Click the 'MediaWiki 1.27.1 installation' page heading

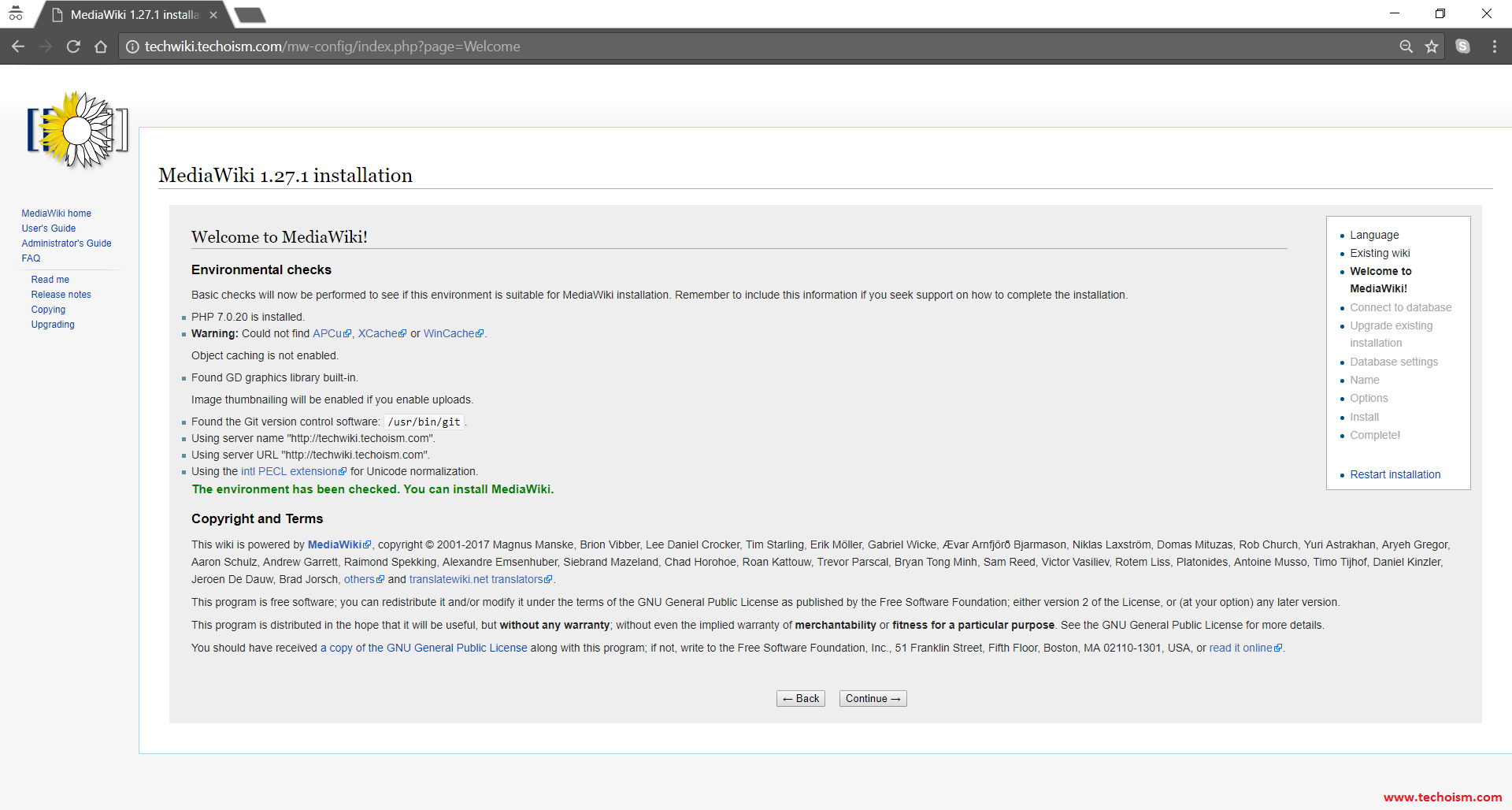[x=285, y=175]
